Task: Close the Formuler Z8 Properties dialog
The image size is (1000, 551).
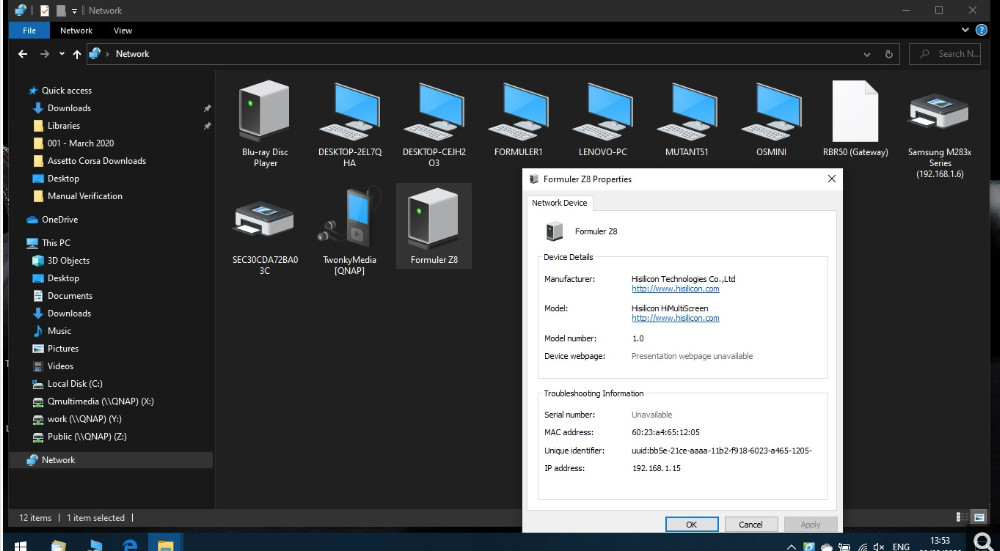Action: pyautogui.click(x=831, y=179)
